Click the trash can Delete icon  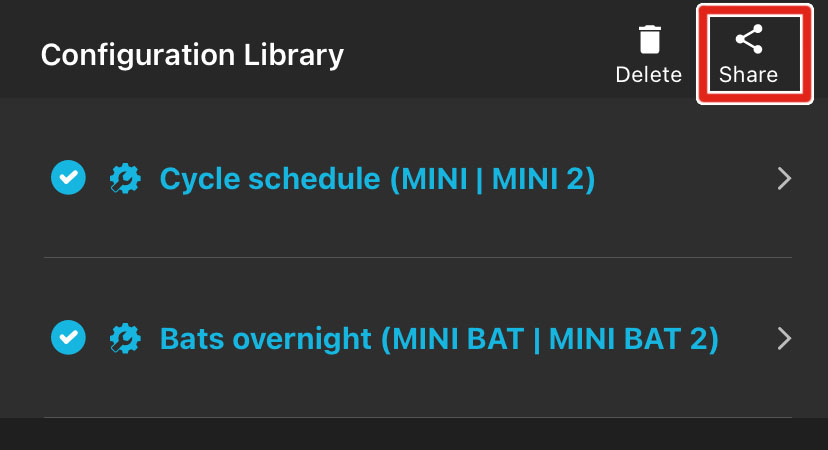click(x=649, y=40)
